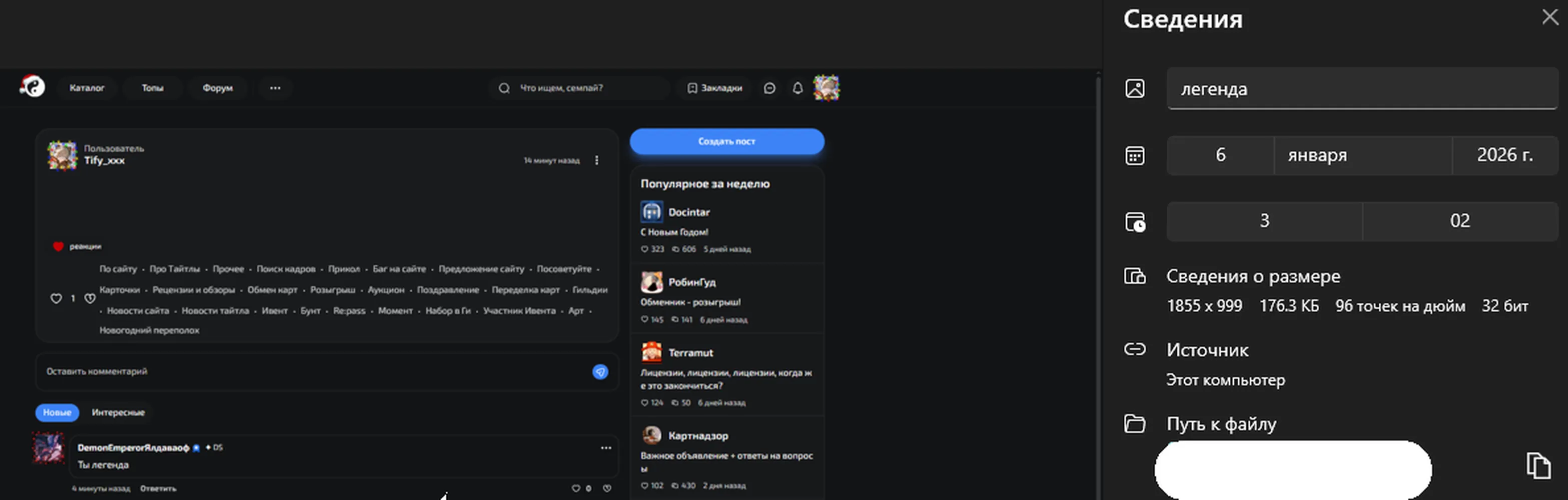Click the calendar icon next to the date

1135,155
